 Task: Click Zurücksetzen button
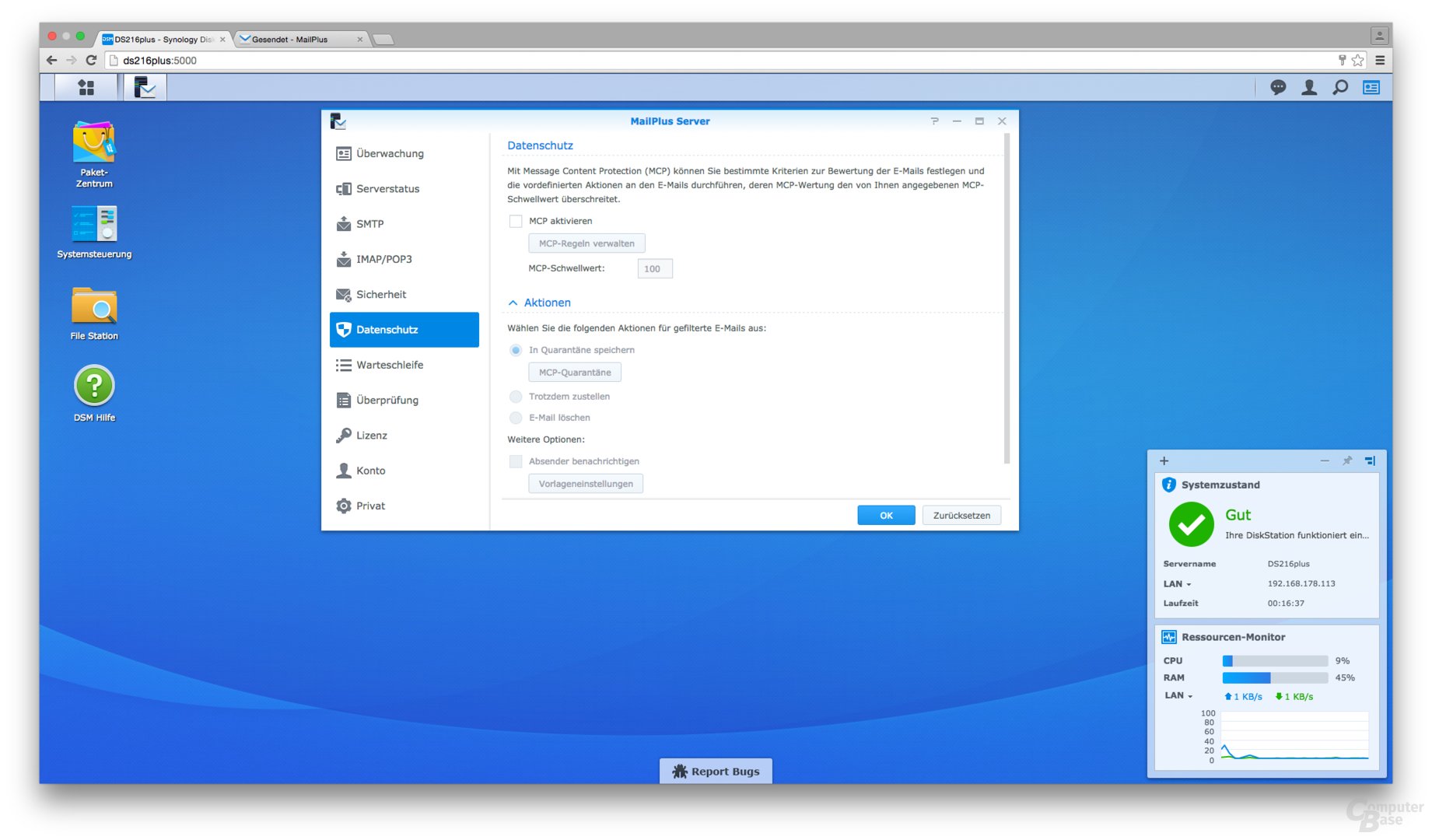[961, 516]
